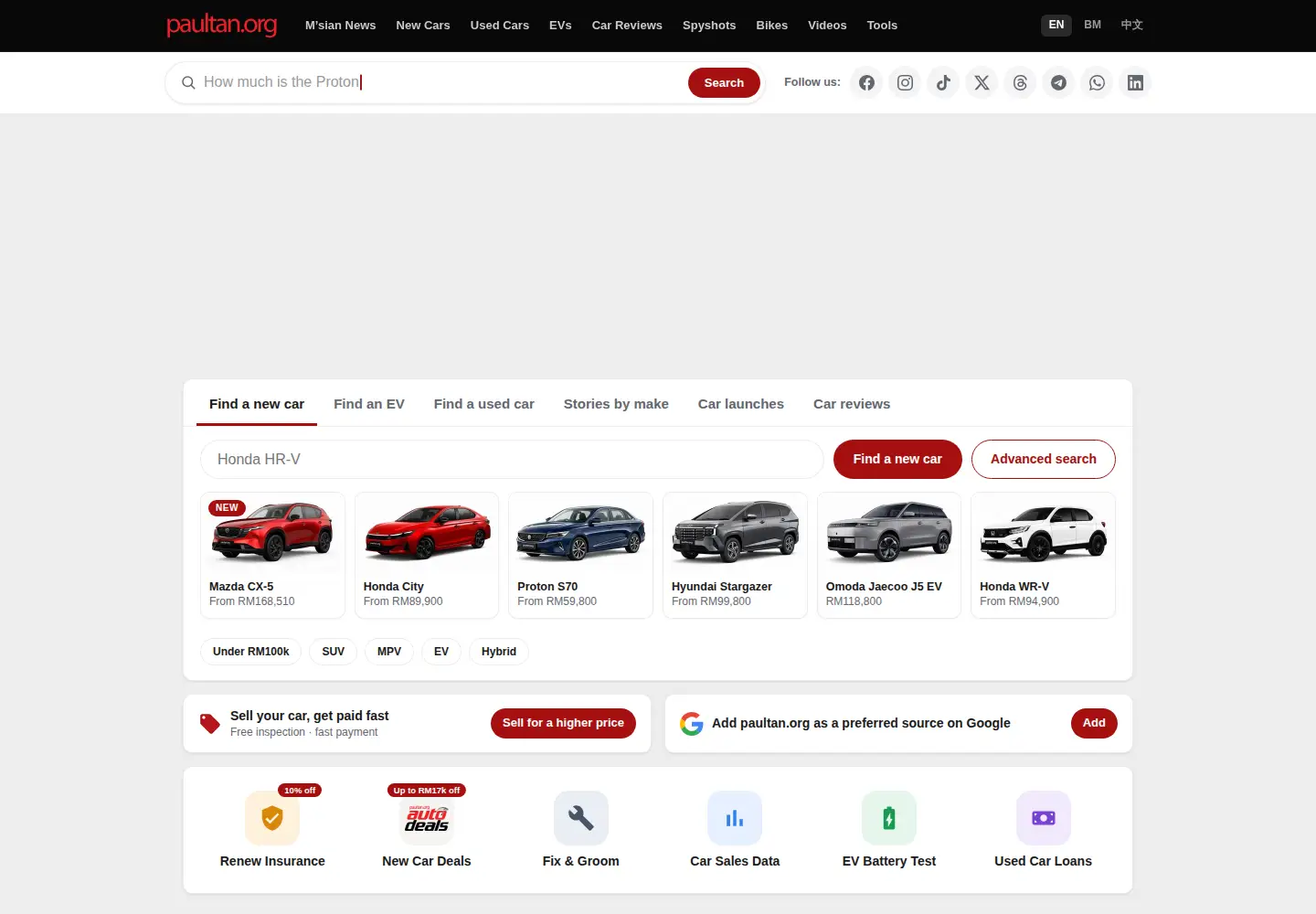The image size is (1316, 914).
Task: Filter by Hybrid chip
Action: click(x=499, y=652)
